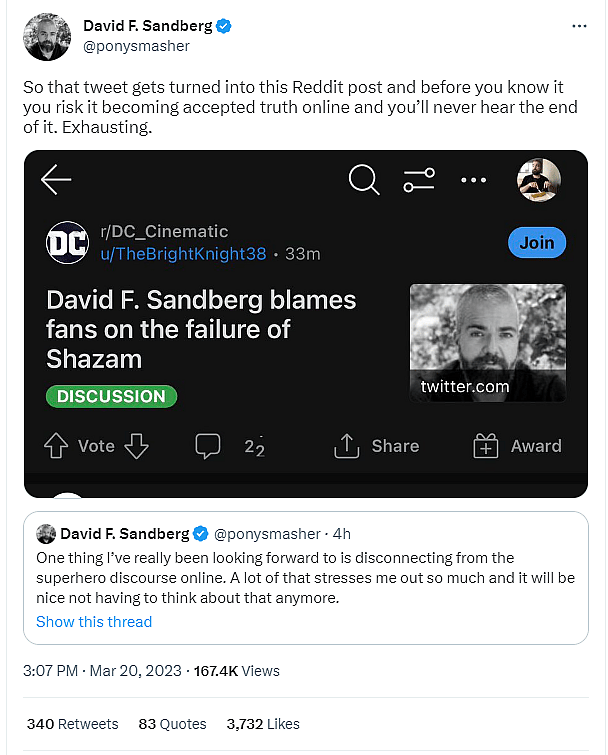Image resolution: width=608 pixels, height=755 pixels.
Task: View the 340 Retweets list
Action: [x=72, y=723]
